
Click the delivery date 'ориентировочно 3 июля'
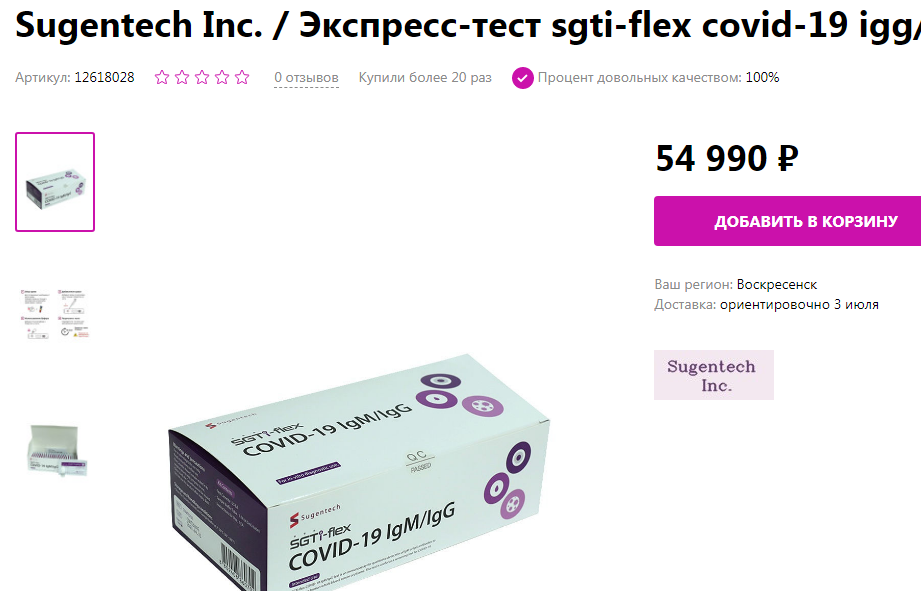tap(799, 304)
